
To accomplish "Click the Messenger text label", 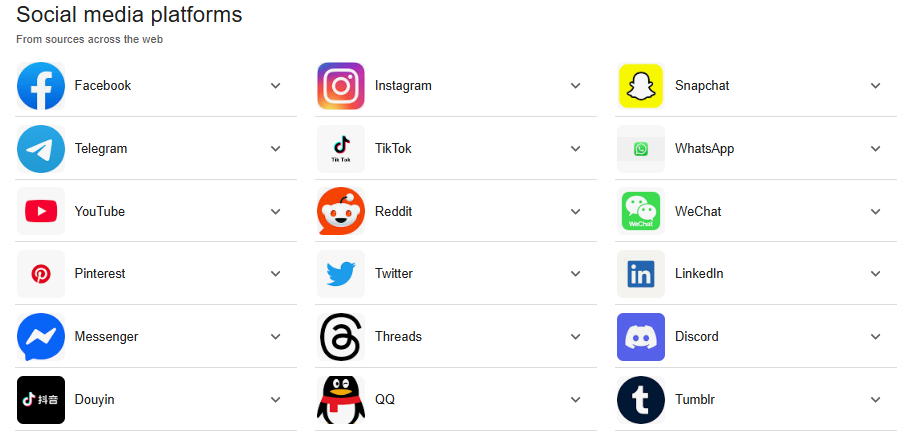I will pyautogui.click(x=106, y=337).
